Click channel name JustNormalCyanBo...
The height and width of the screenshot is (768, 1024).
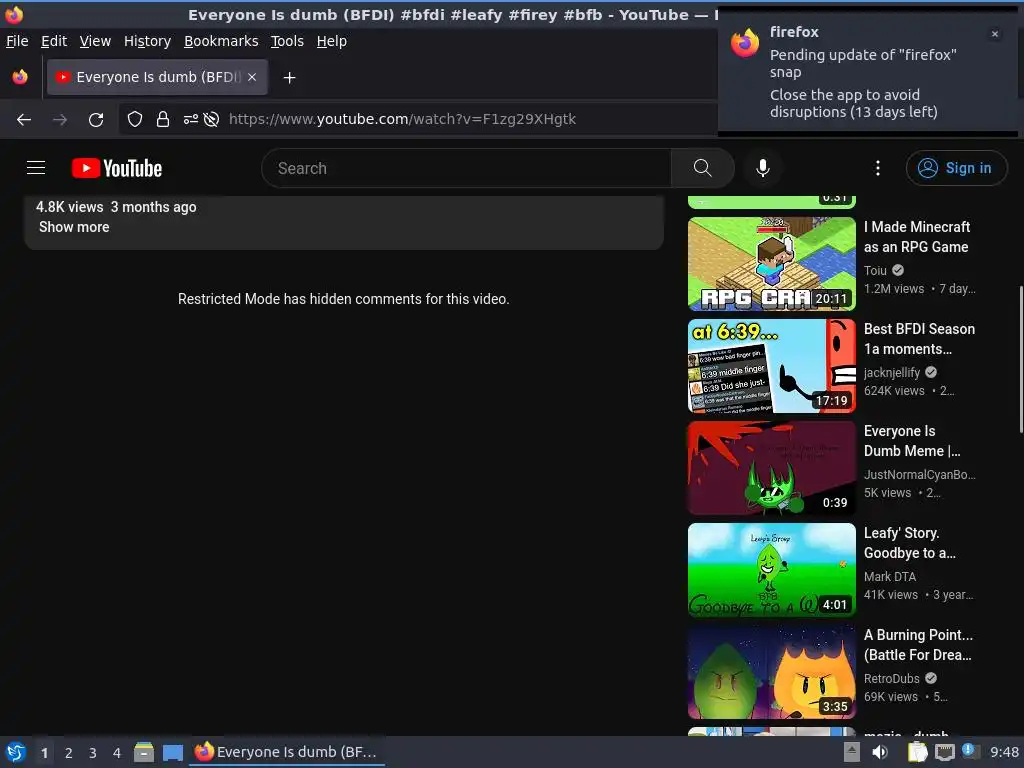[920, 475]
